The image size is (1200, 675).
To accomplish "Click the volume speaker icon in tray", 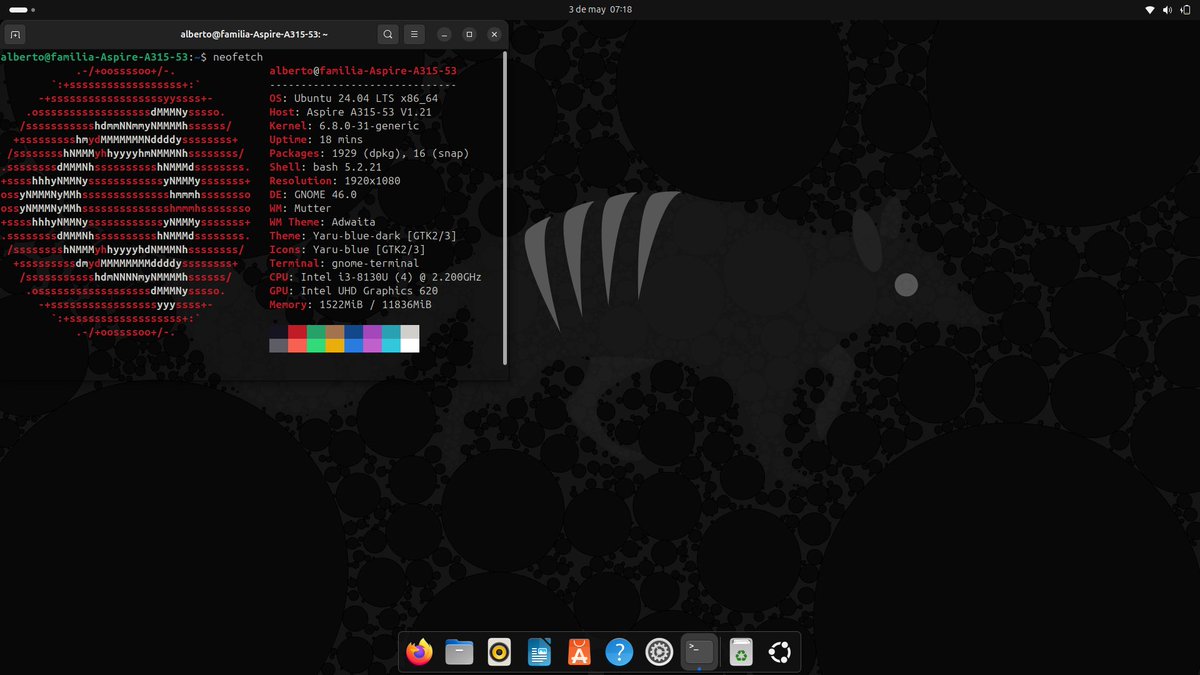I will (x=1168, y=9).
